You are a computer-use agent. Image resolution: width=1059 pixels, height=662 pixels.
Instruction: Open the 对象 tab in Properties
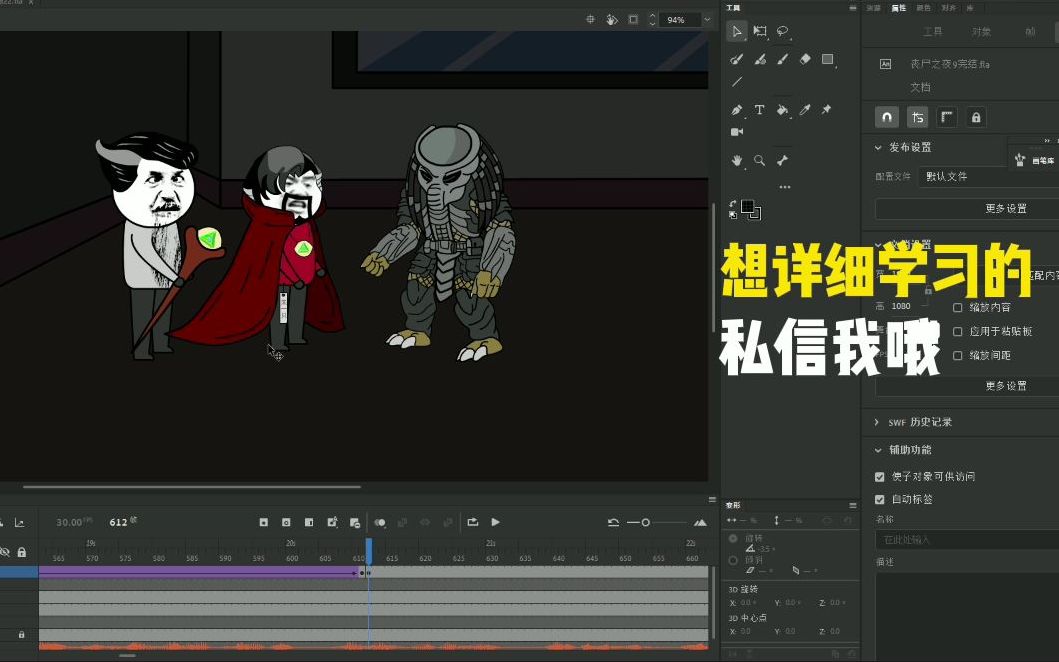pos(982,30)
